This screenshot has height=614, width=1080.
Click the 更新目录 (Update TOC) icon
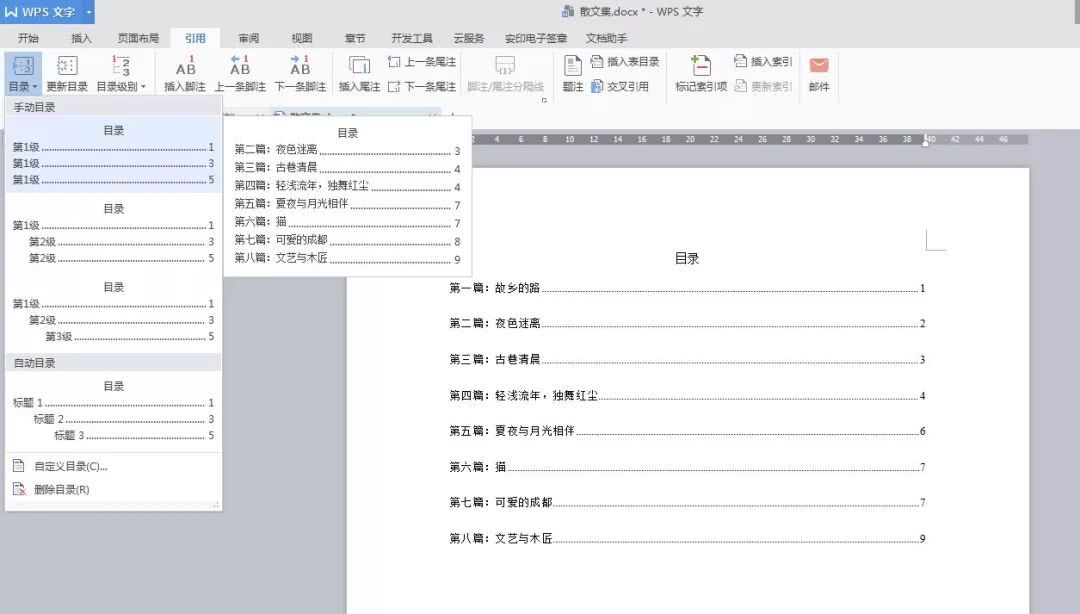point(69,72)
